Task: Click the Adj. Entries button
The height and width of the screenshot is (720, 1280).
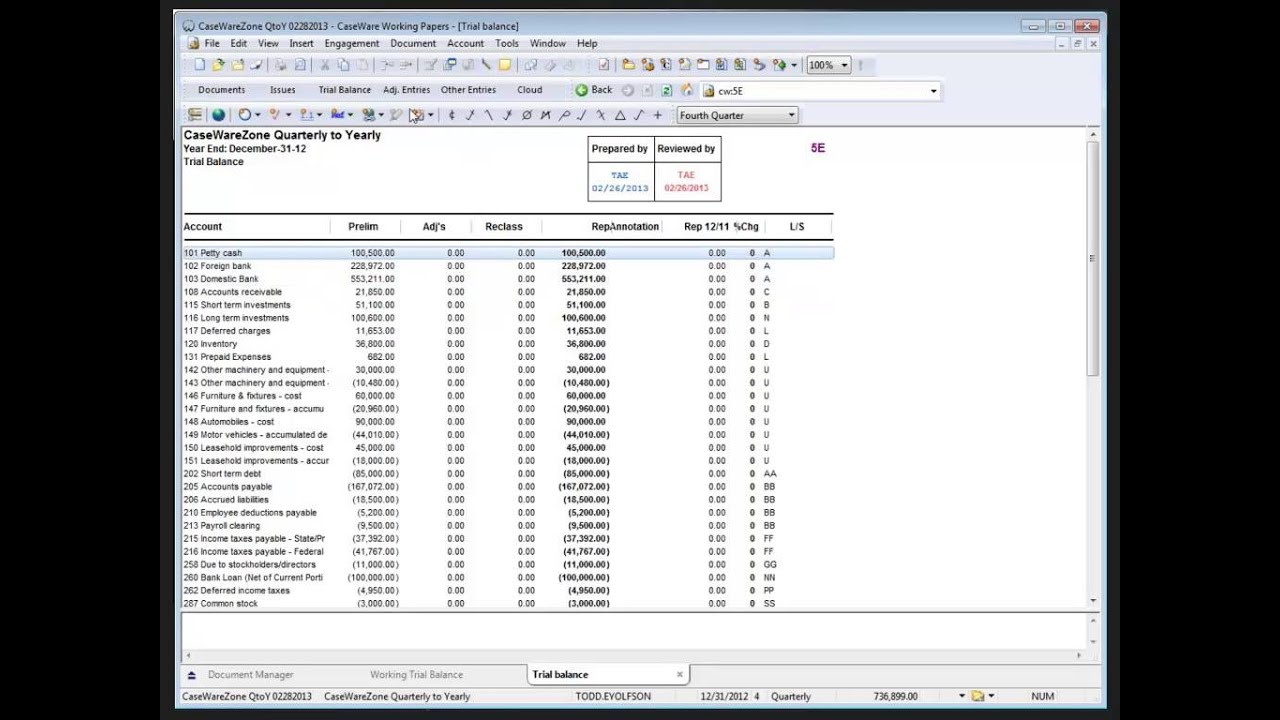Action: pyautogui.click(x=406, y=90)
